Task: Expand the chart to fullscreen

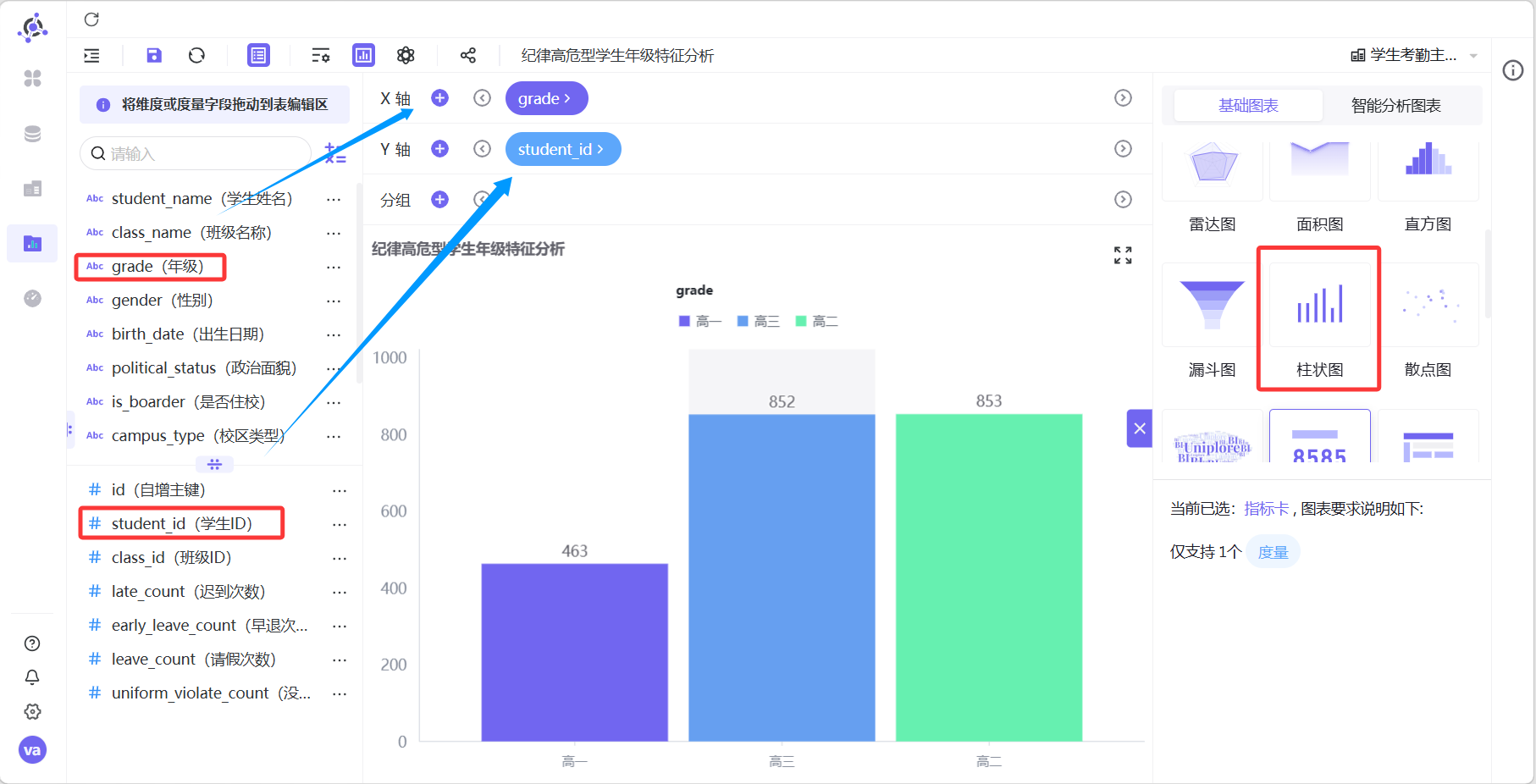Action: coord(1123,255)
